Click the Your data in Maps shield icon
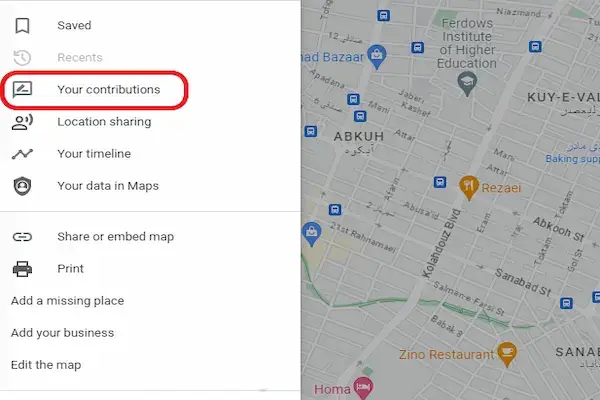The width and height of the screenshot is (600, 400). click(x=22, y=186)
